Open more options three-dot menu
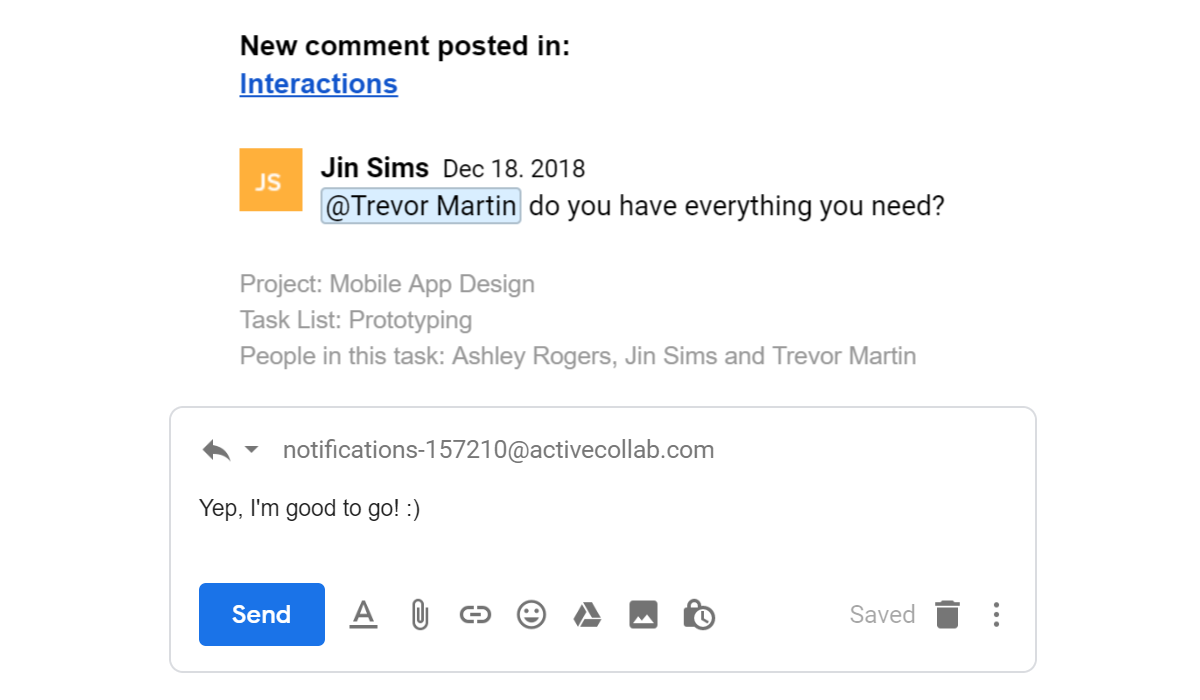 pos(996,614)
